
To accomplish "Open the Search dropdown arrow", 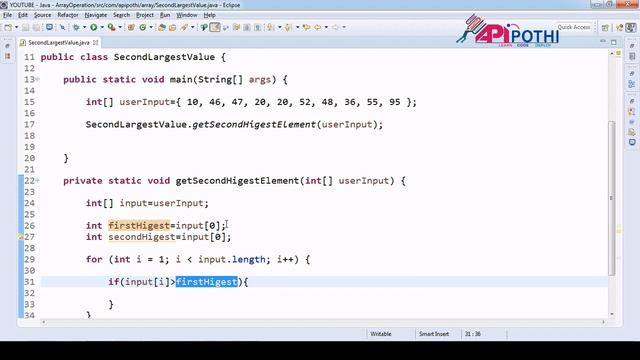I will point(193,27).
